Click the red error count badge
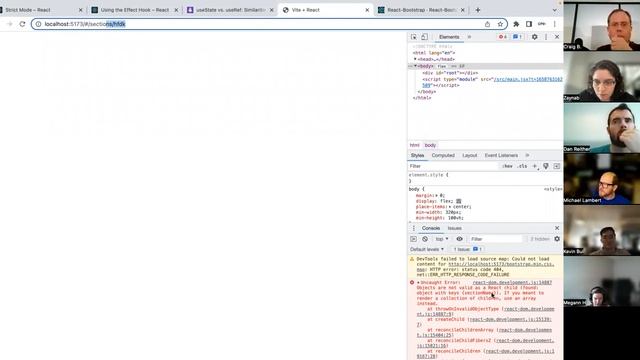This screenshot has height=360, width=640. point(502,37)
